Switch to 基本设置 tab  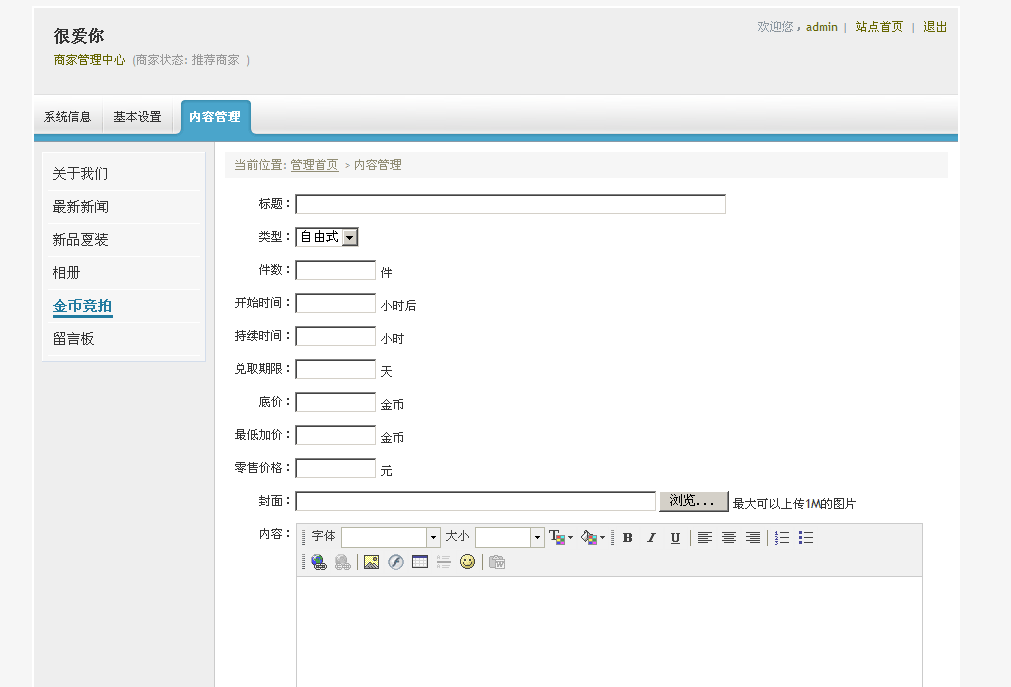click(x=137, y=117)
